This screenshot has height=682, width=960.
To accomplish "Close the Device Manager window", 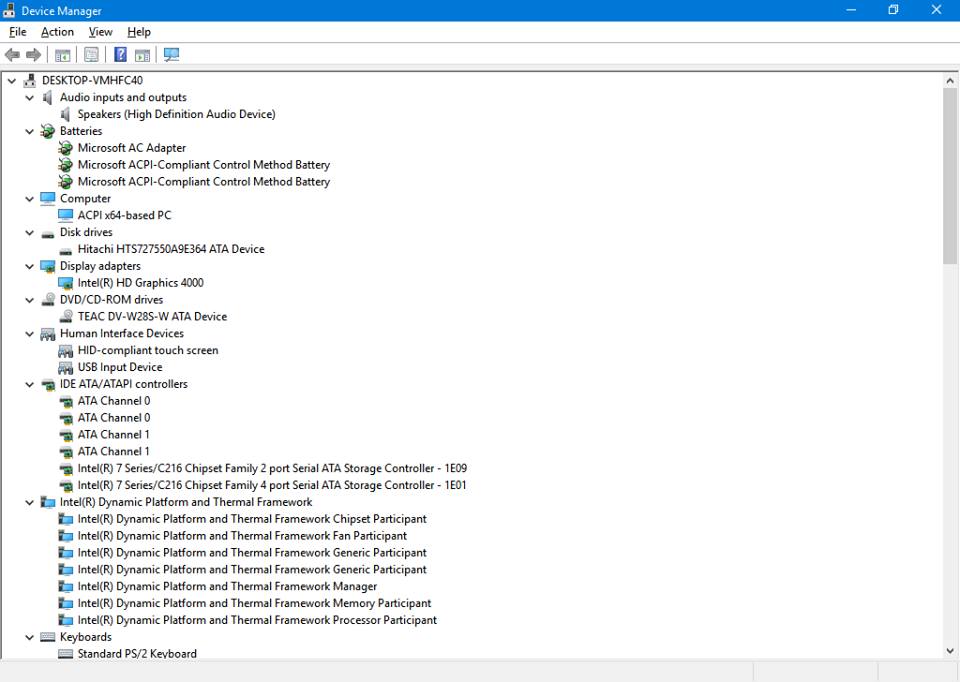I will [937, 10].
